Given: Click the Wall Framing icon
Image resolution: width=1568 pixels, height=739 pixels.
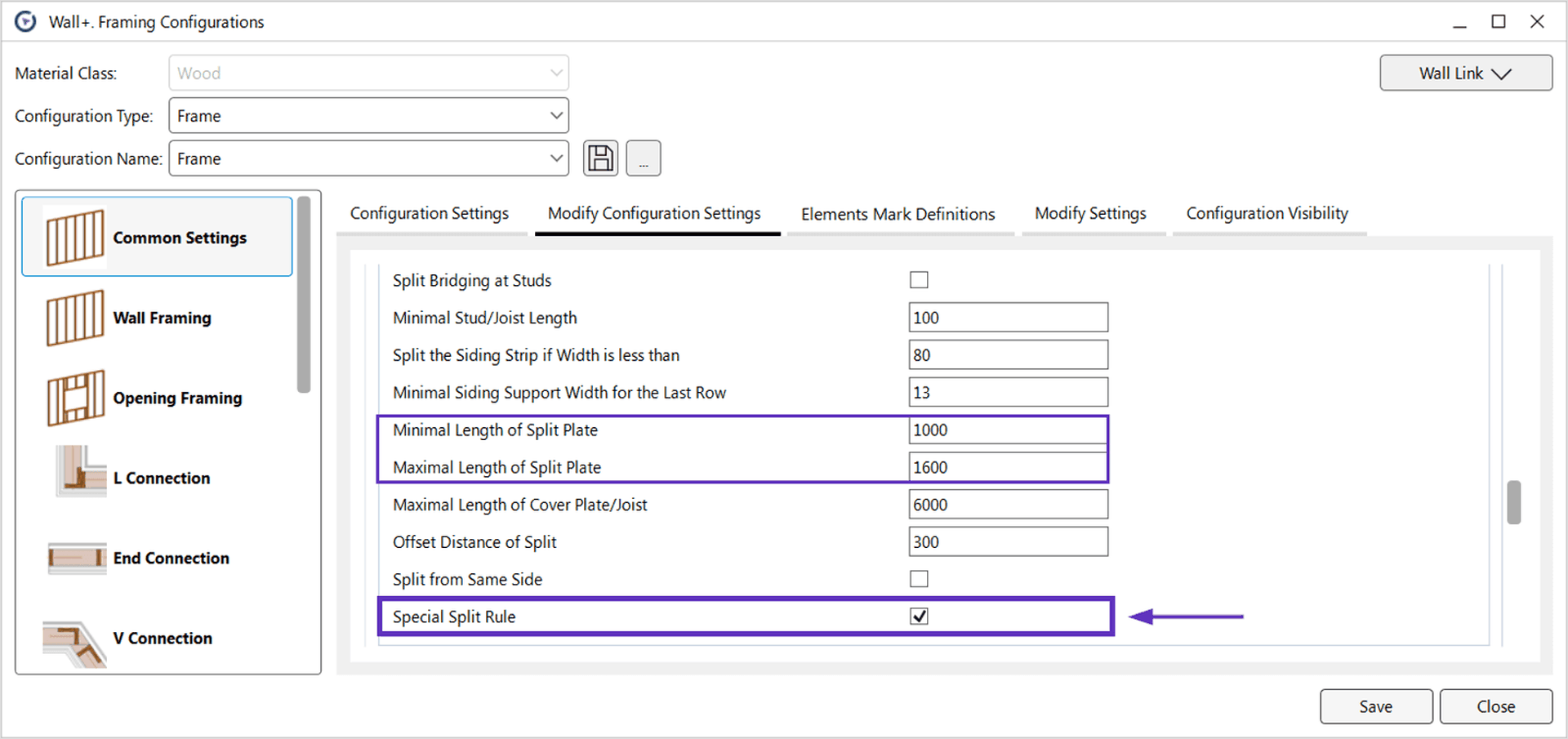Looking at the screenshot, I should pos(75,318).
